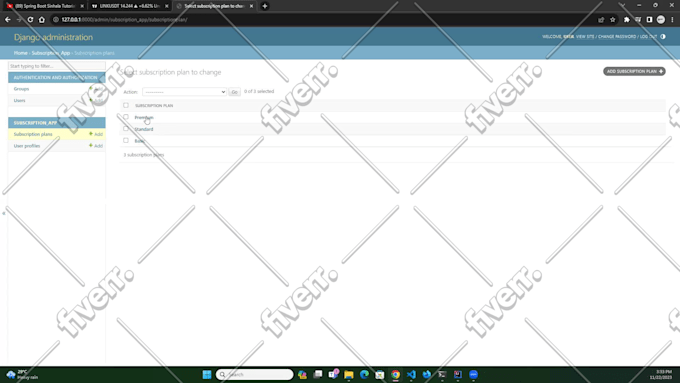Close the Spring Boot Sinhala Tutorial tab
The image size is (680, 383).
[82, 6]
